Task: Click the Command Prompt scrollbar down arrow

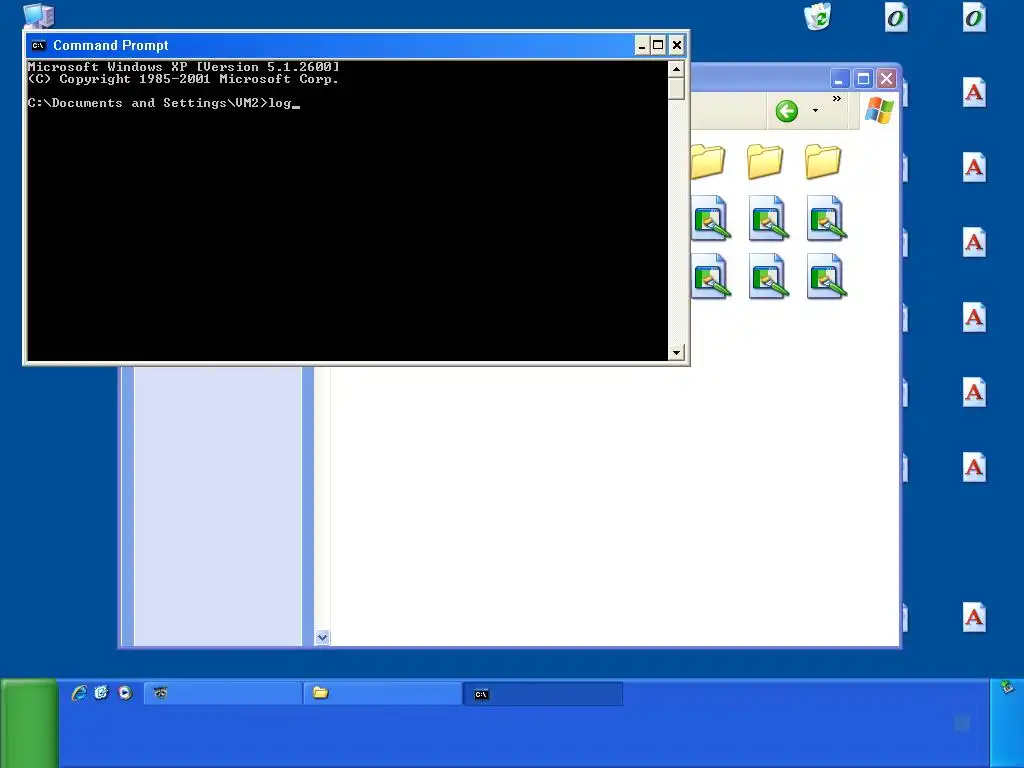Action: [676, 353]
